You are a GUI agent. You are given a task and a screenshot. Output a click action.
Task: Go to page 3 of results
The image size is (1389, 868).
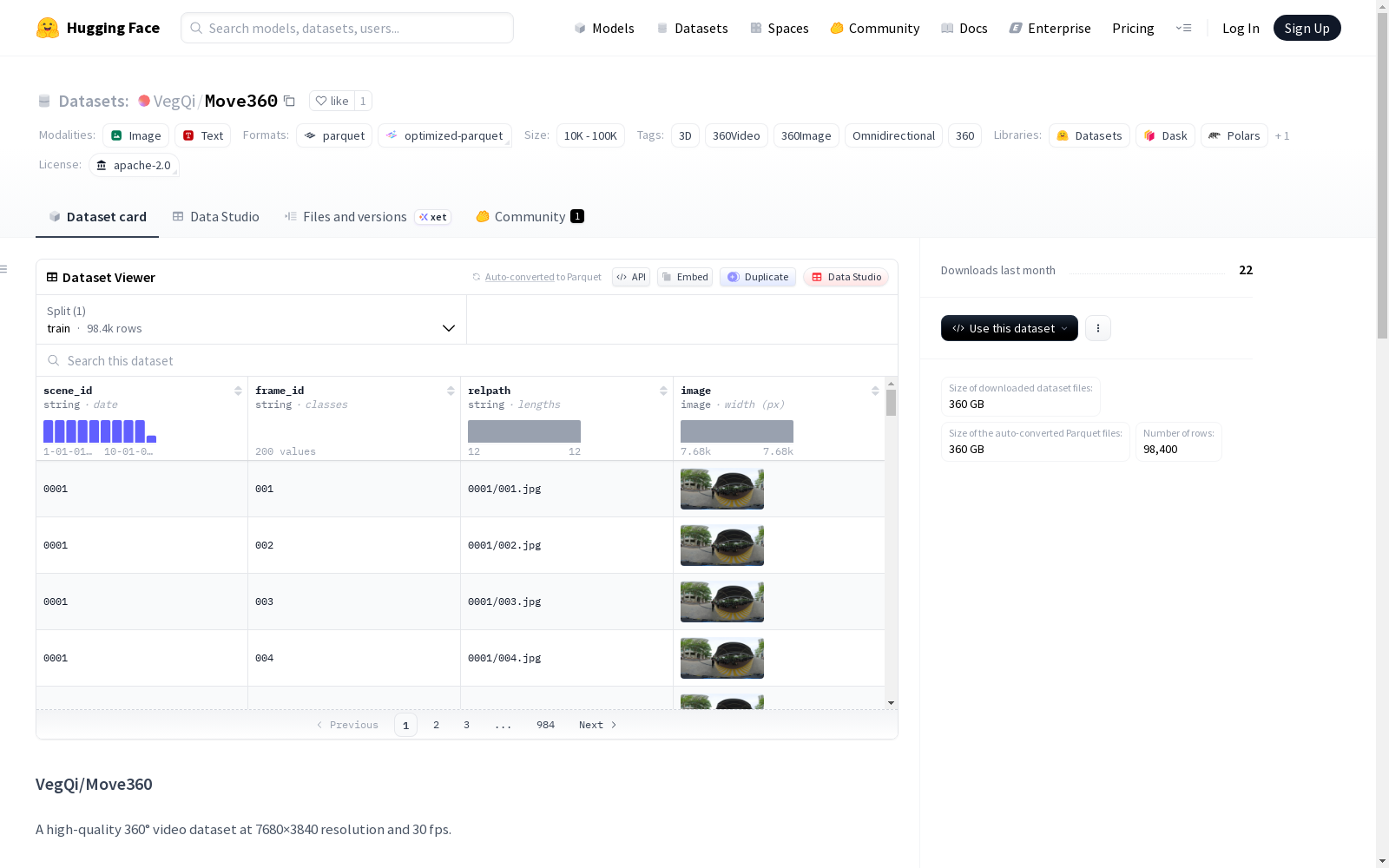(x=466, y=725)
